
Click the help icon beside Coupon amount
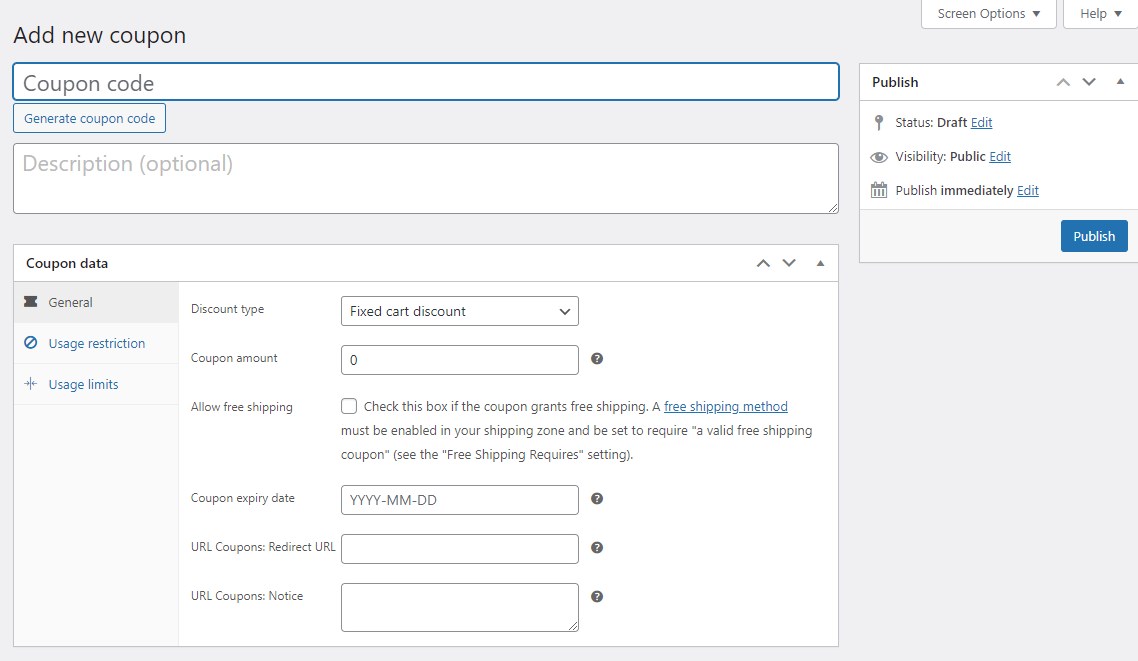pos(597,359)
